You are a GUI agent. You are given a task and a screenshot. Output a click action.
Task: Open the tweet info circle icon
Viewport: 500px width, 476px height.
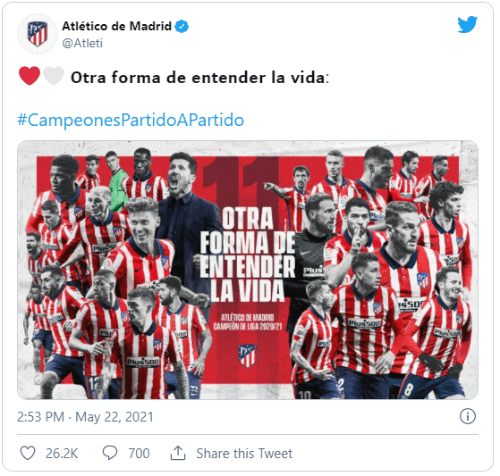[x=468, y=416]
